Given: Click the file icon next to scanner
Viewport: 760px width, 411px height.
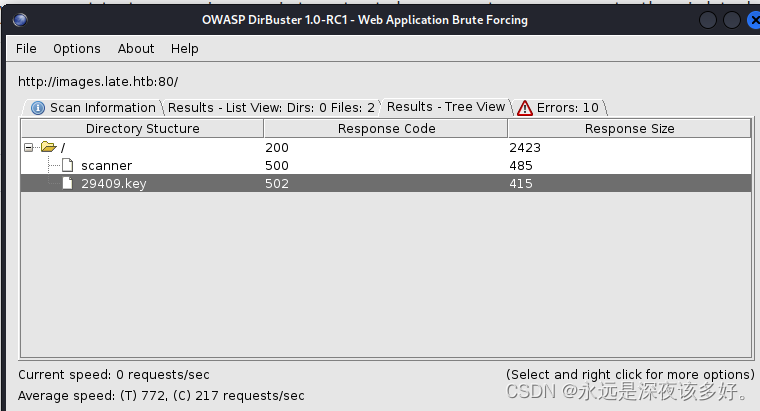Looking at the screenshot, I should (68, 165).
